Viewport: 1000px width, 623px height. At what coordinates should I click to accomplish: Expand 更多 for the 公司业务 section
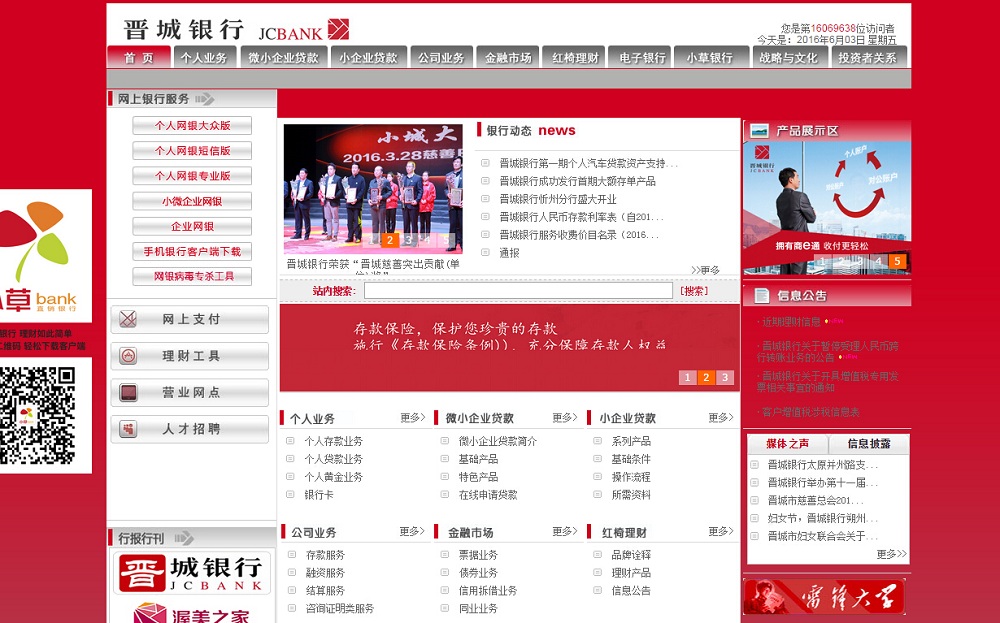pos(413,531)
